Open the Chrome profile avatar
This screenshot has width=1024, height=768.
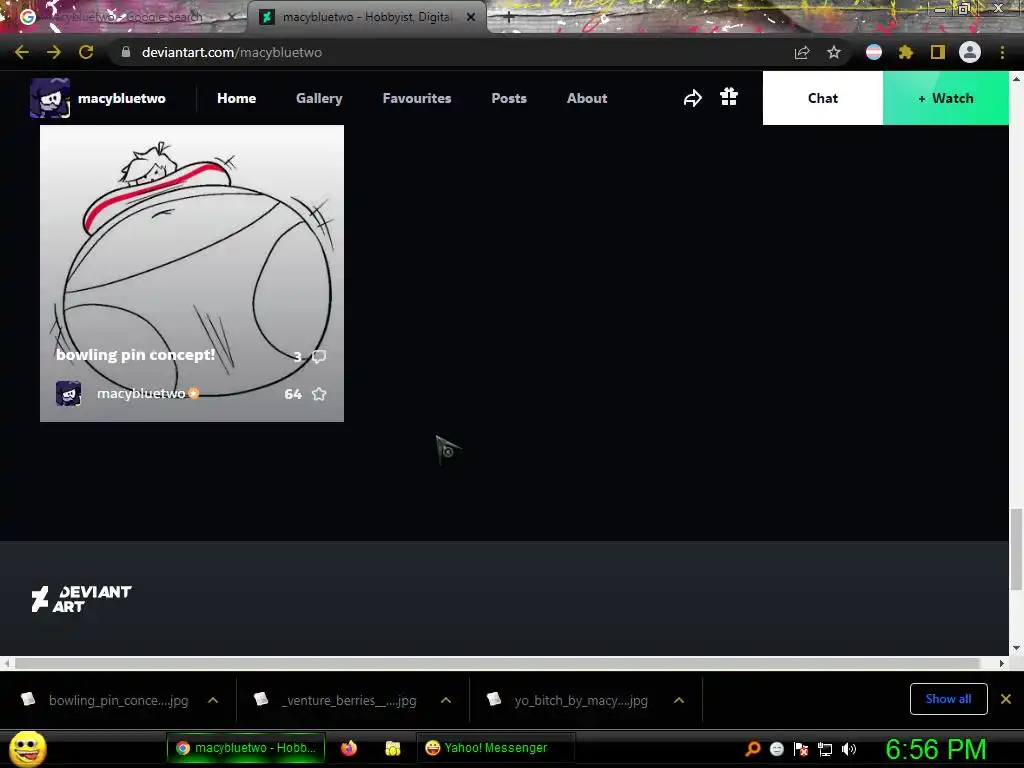click(x=970, y=52)
